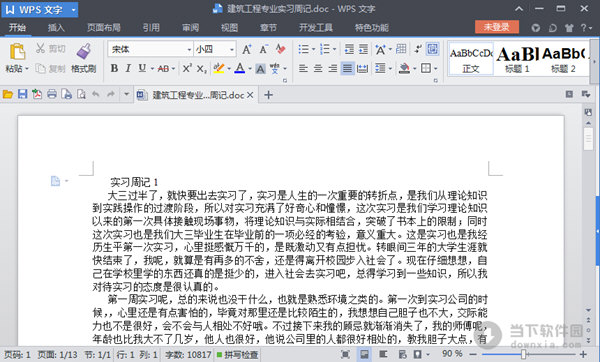The width and height of the screenshot is (600, 362).
Task: Open the 插入 (Insert) tab
Action: 56,28
